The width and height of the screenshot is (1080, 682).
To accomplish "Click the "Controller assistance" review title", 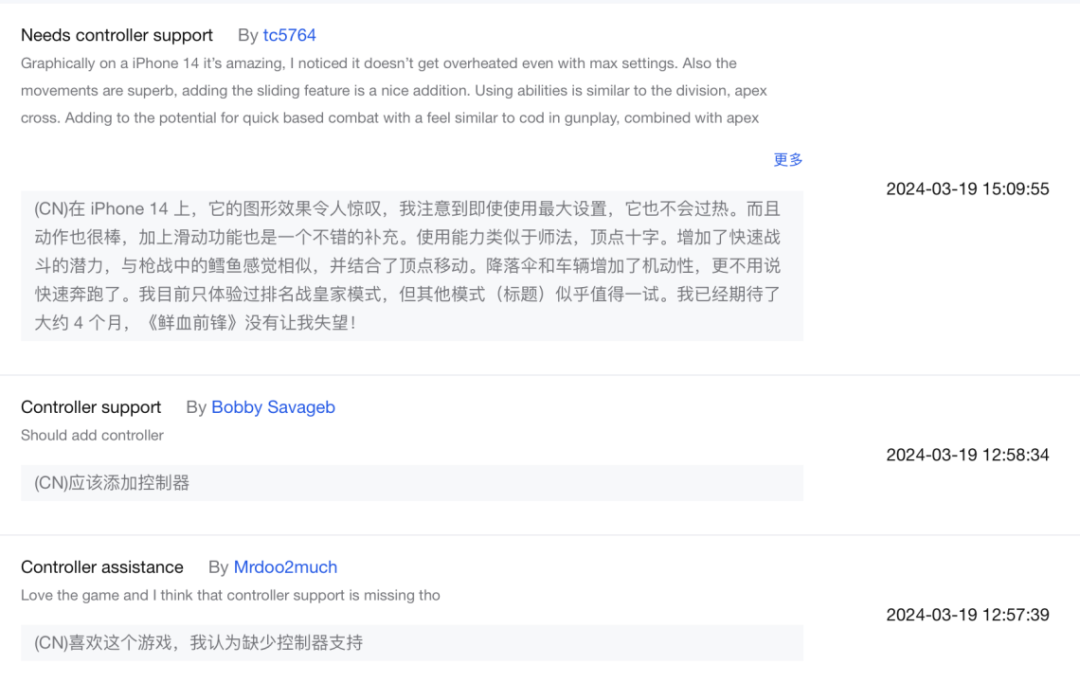I will (x=102, y=567).
